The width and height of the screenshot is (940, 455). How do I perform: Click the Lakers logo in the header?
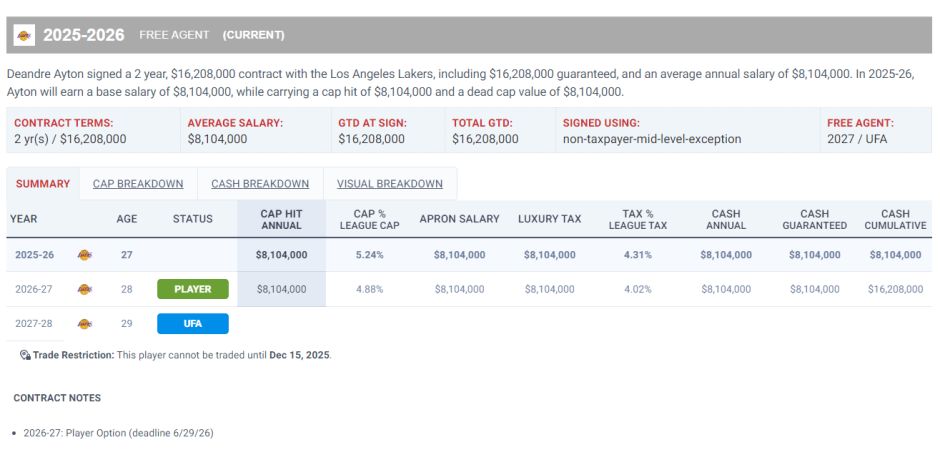coord(24,35)
